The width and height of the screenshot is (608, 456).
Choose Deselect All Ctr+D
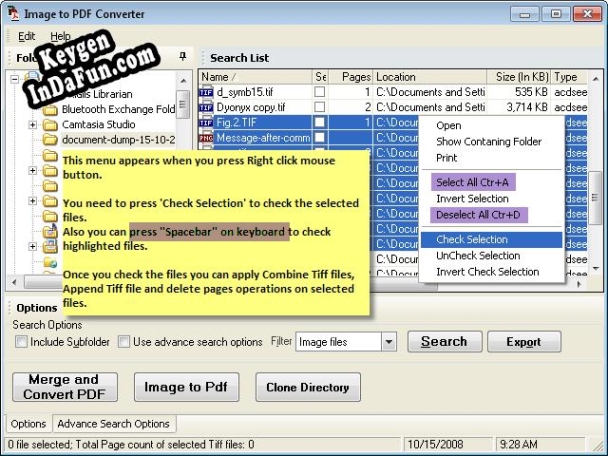point(479,215)
